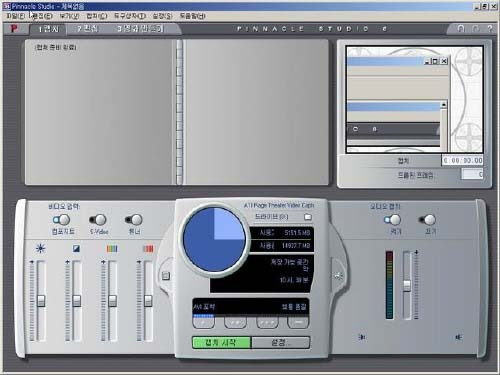Click the 오디오 캡처 heading
The image size is (500, 375).
tap(385, 207)
